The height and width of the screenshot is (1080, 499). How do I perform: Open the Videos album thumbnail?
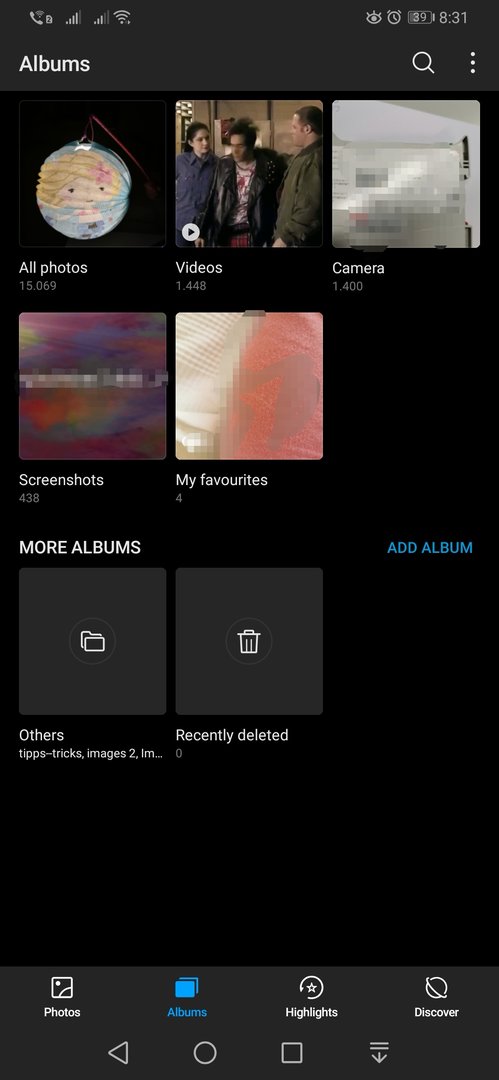click(249, 174)
